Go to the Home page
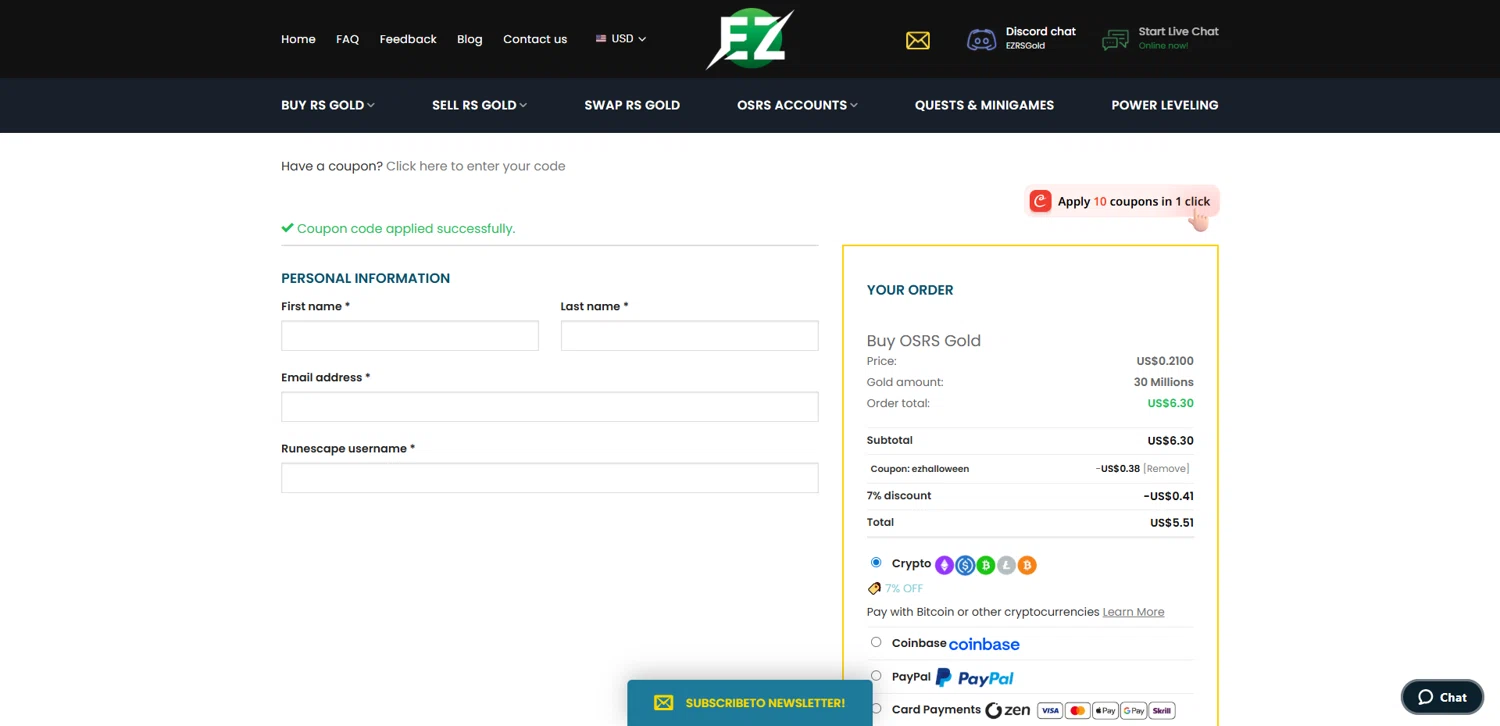Screen dimensions: 1500x726 pyautogui.click(x=298, y=39)
